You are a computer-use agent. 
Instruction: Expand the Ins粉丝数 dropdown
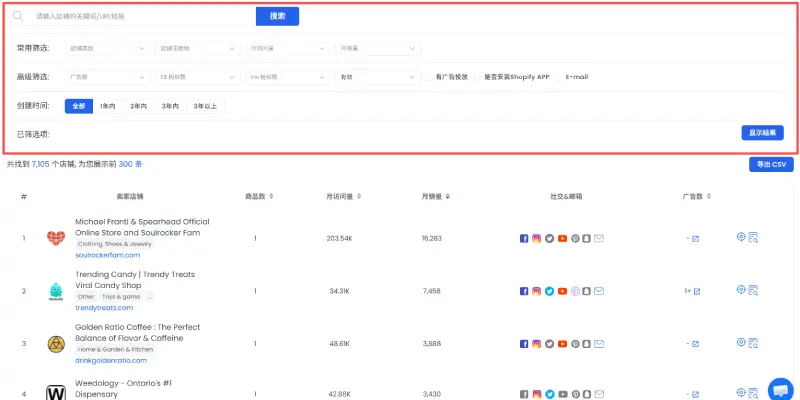(288, 77)
